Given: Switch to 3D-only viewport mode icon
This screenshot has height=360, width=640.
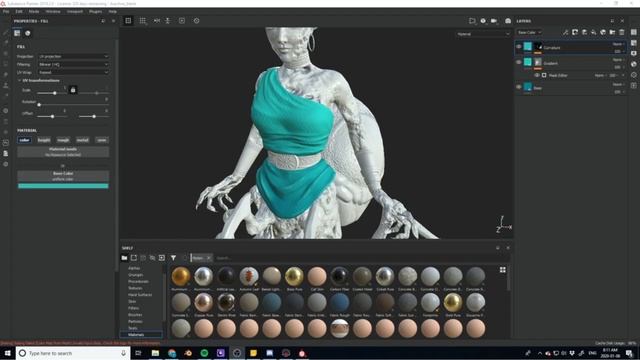Looking at the screenshot, I should click(x=128, y=20).
